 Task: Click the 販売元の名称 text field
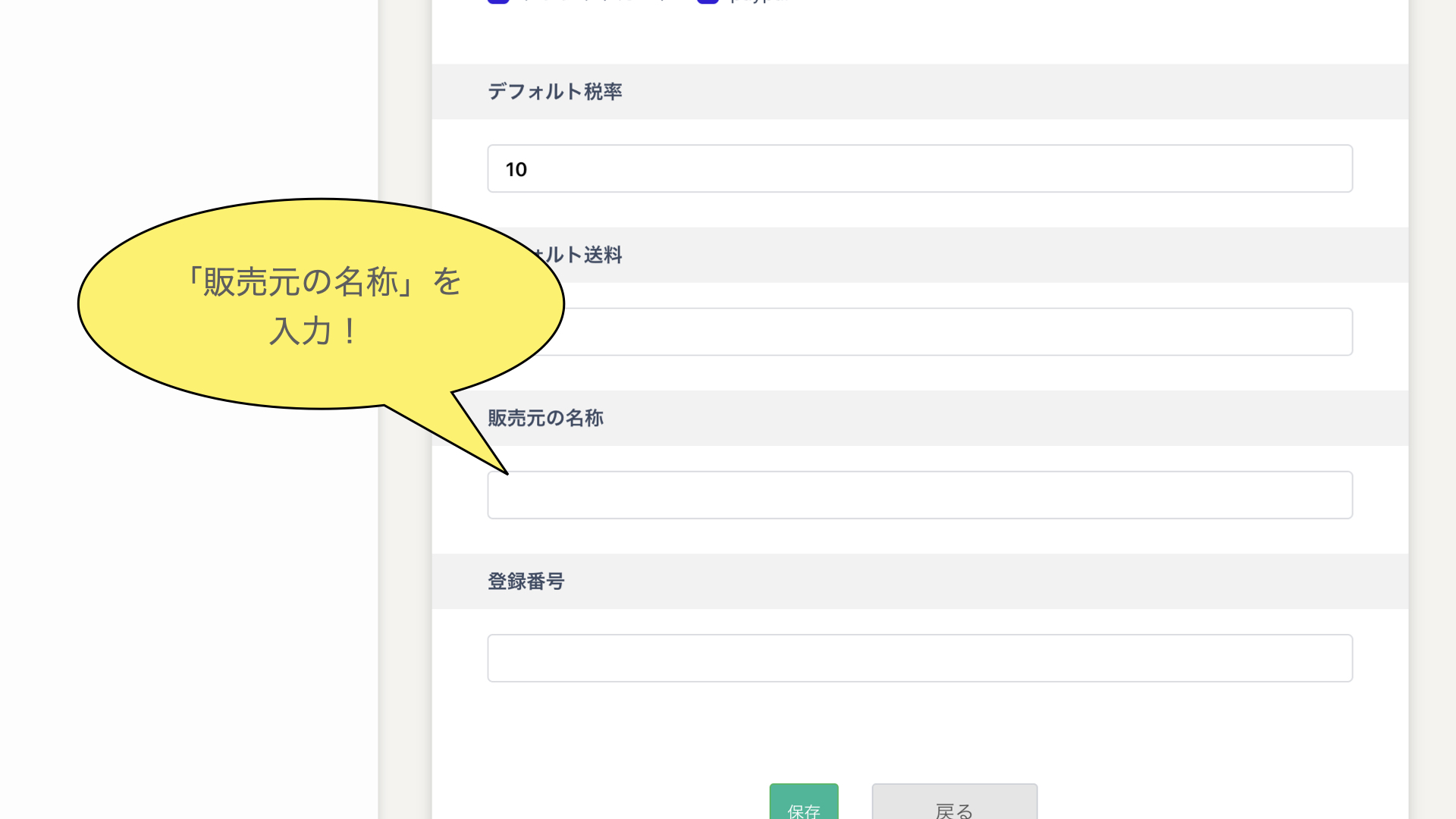(919, 495)
